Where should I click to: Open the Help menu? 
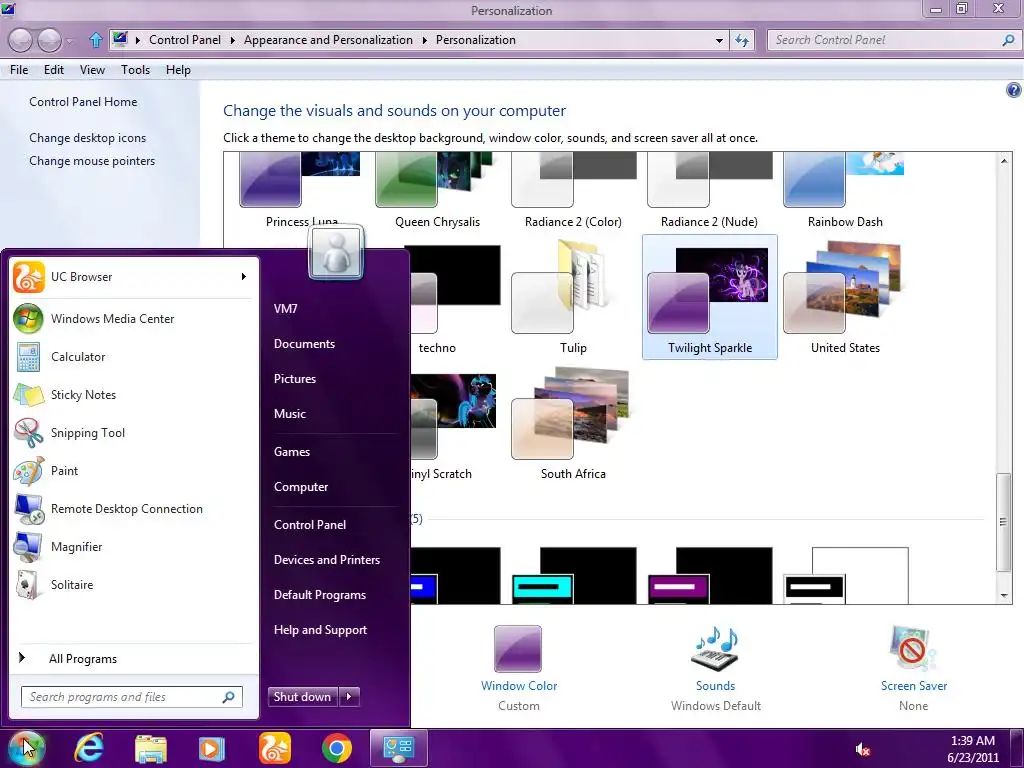[x=178, y=70]
